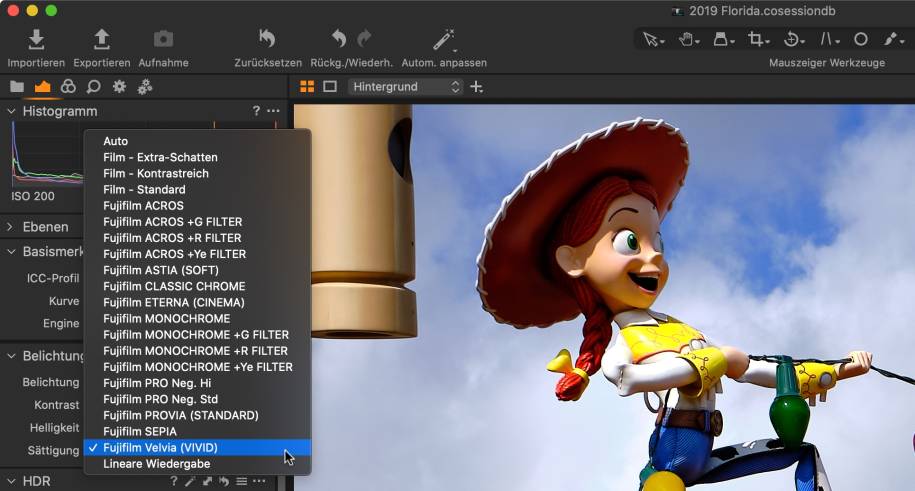This screenshot has width=915, height=491.
Task: Click HDR panel presets list icon
Action: pos(241,481)
